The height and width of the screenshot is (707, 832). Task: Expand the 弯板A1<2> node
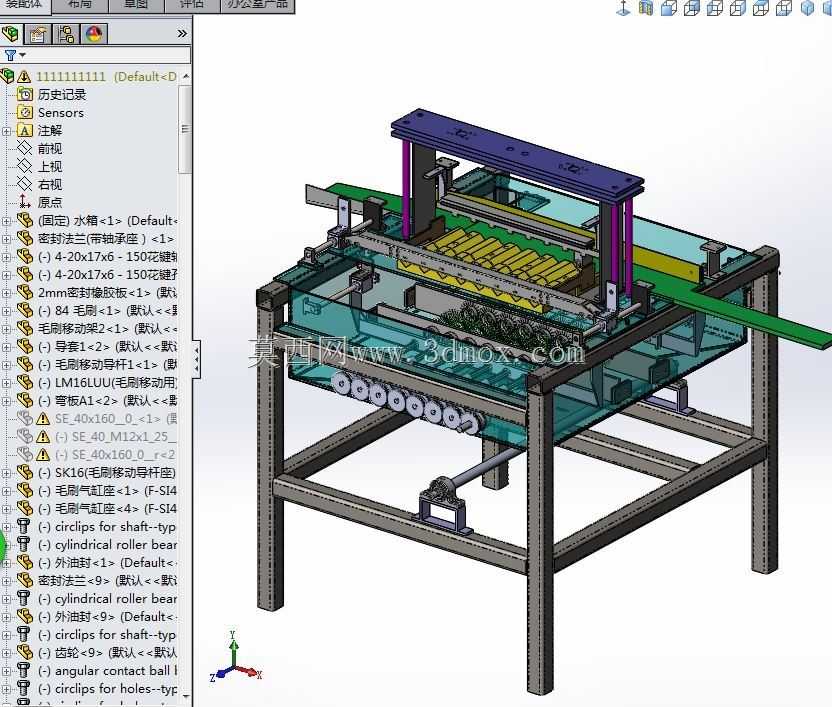[x=6, y=401]
